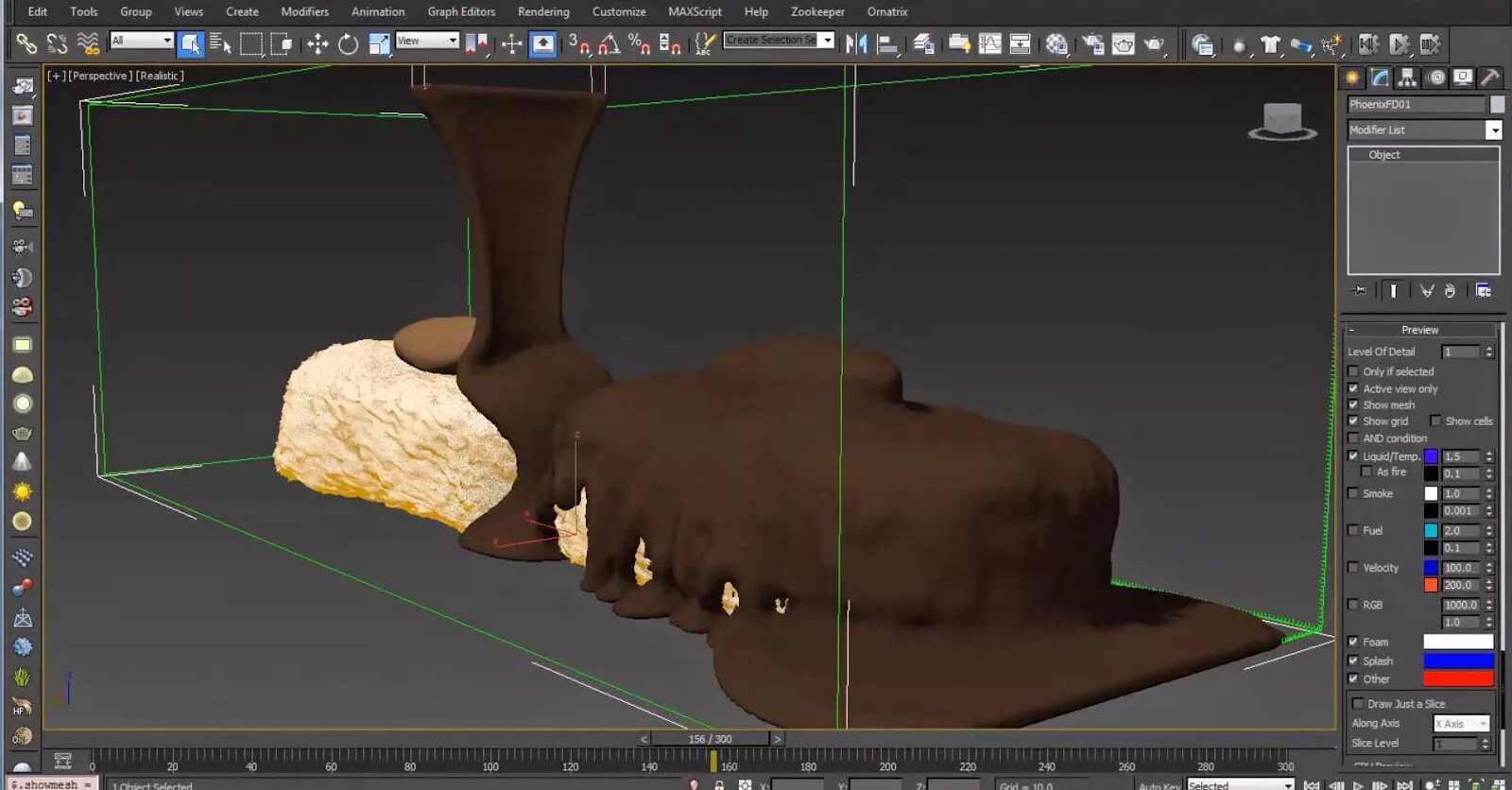This screenshot has height=790, width=1512.
Task: Toggle the Angle Snap icon
Action: pyautogui.click(x=610, y=44)
